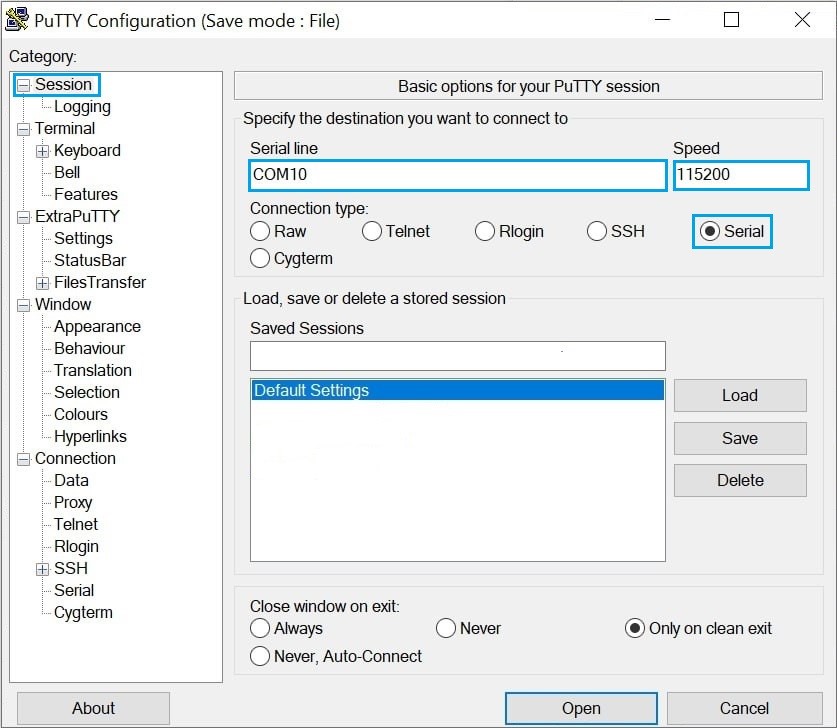Open the Colours category
837x728 pixels.
(81, 414)
